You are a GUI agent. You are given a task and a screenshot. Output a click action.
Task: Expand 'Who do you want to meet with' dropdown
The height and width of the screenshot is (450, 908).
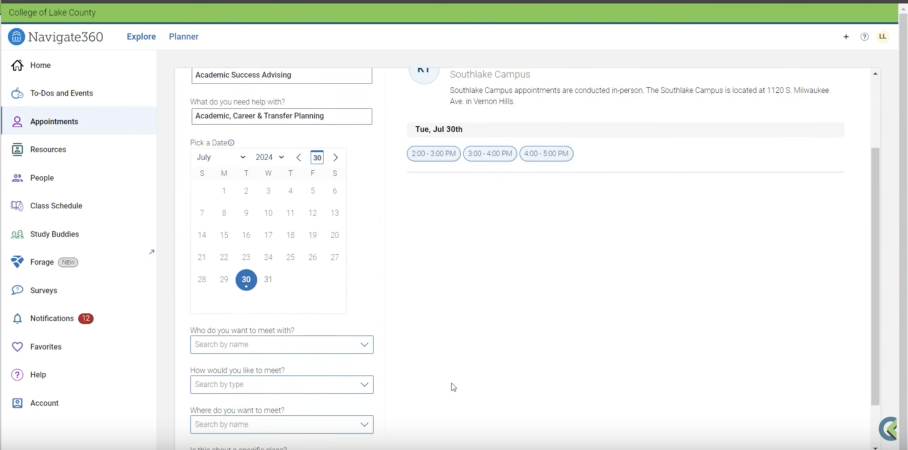(x=281, y=345)
